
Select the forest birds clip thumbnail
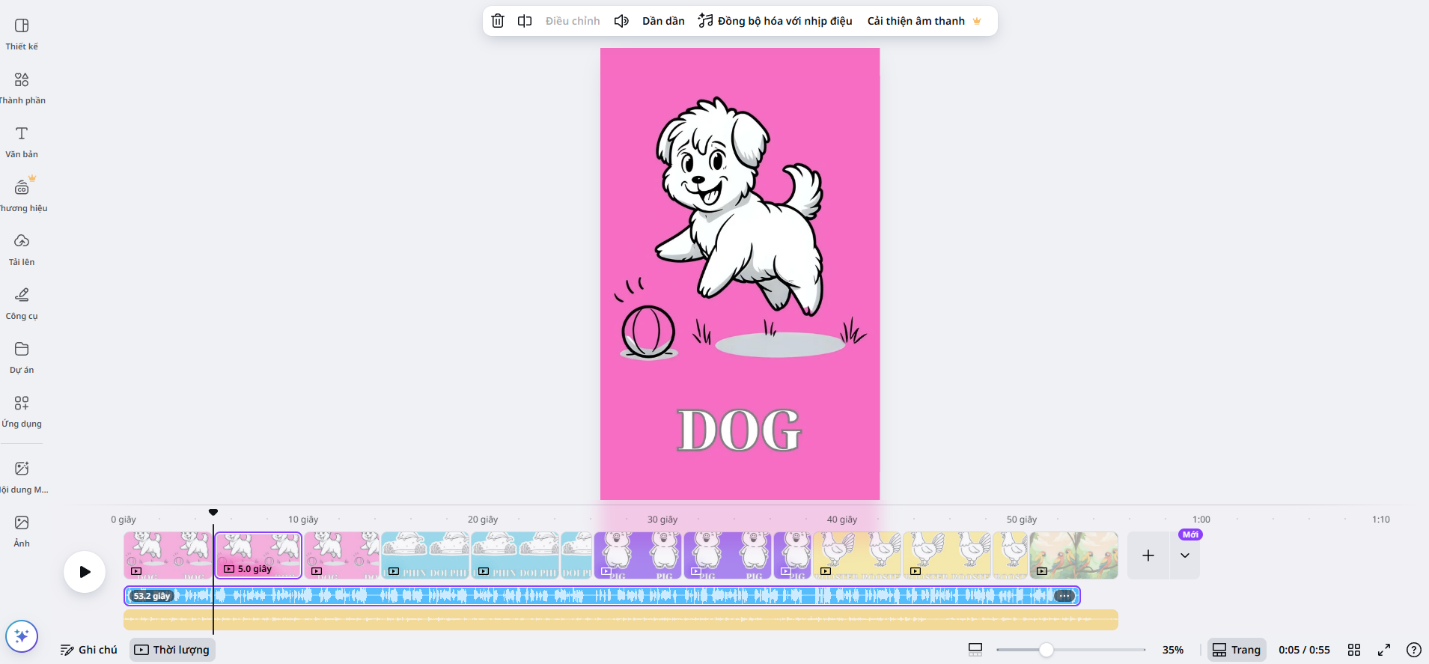tap(1074, 555)
